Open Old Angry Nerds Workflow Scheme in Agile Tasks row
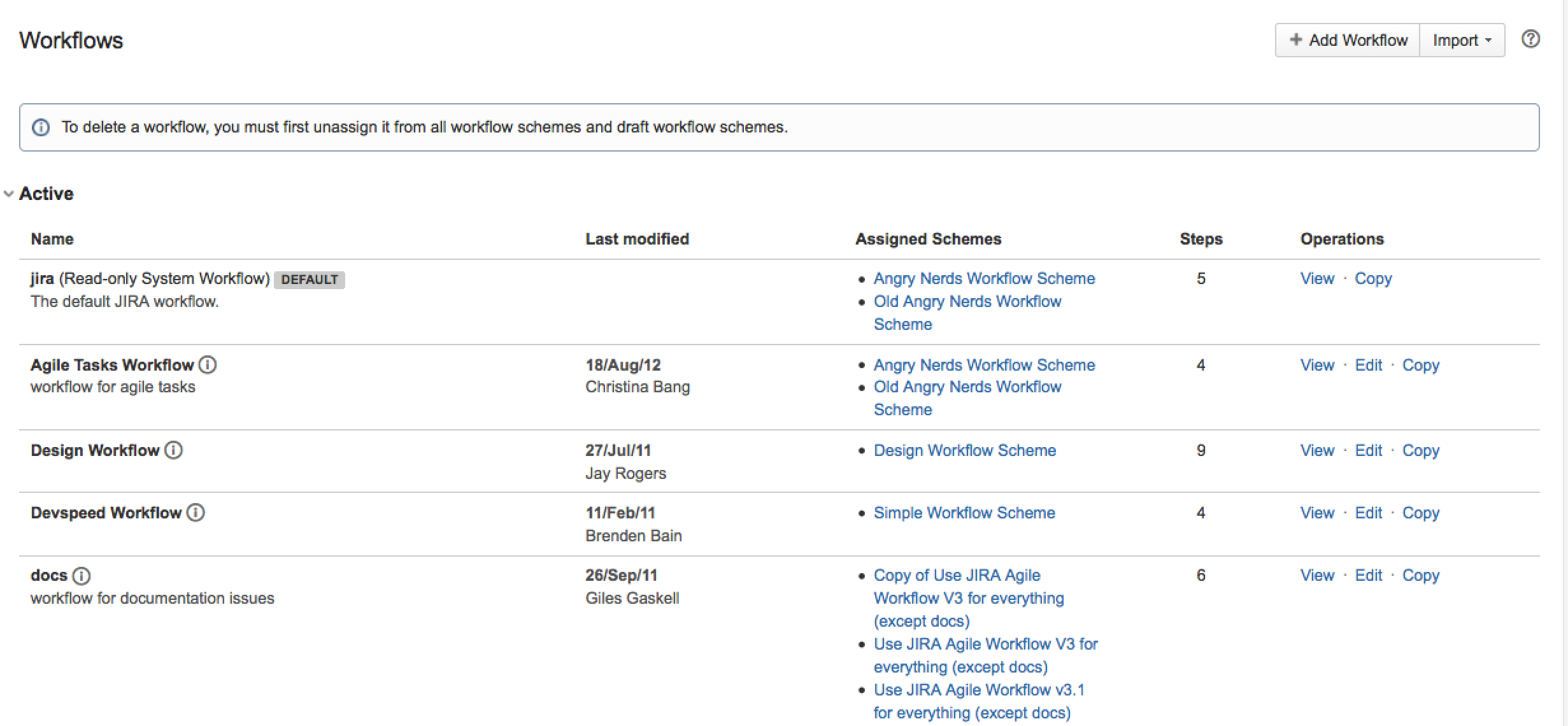Viewport: 1568px width, 726px height. tap(967, 398)
